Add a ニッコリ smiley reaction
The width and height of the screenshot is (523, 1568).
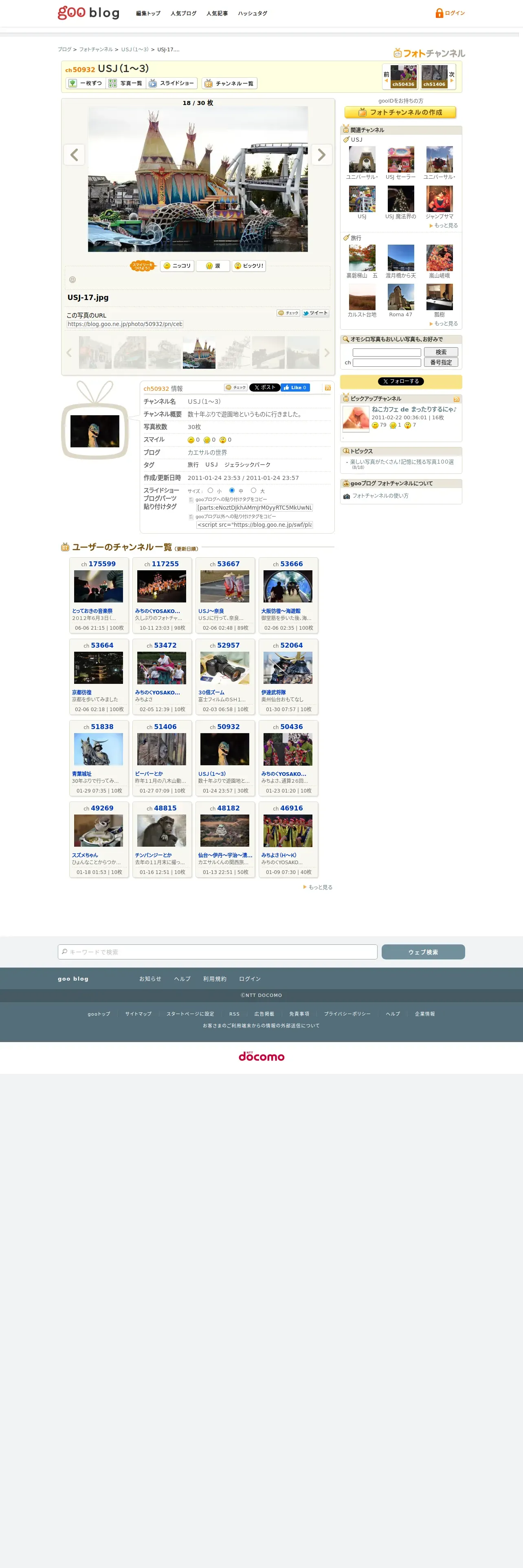tap(177, 266)
